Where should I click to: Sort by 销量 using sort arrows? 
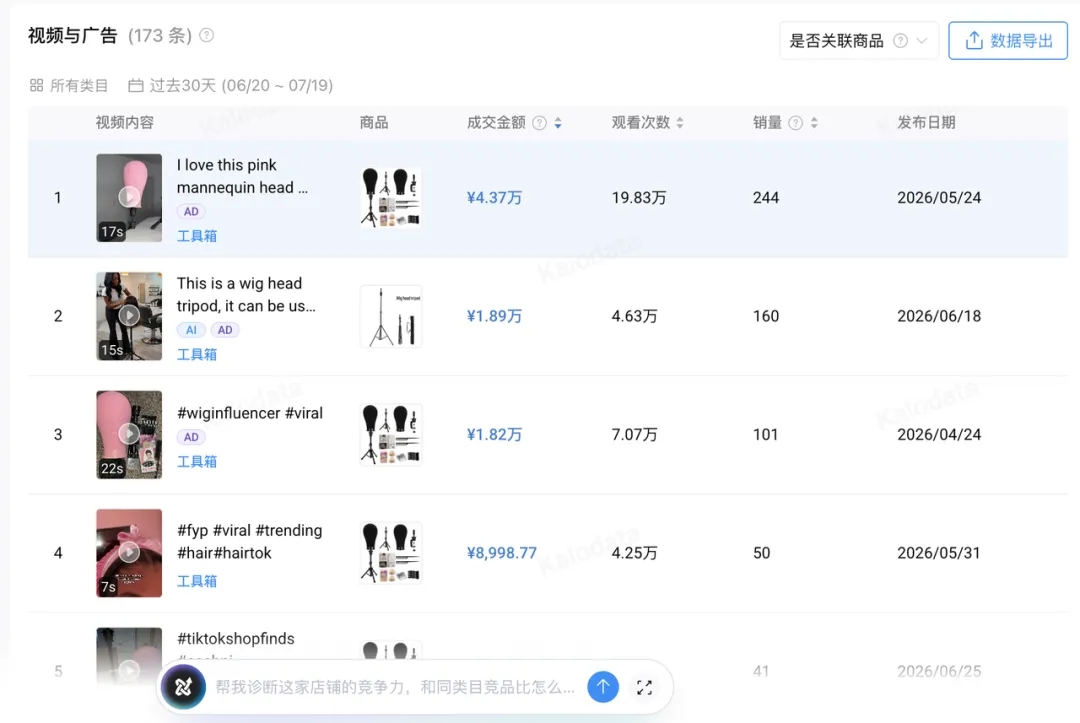[814, 123]
